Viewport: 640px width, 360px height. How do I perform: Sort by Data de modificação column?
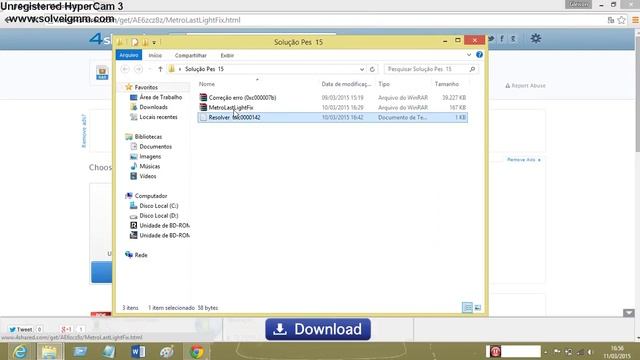pos(346,84)
